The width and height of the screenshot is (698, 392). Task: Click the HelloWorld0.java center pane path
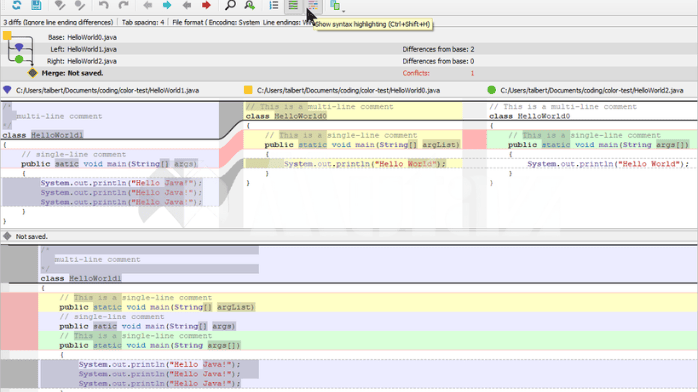[x=348, y=90]
